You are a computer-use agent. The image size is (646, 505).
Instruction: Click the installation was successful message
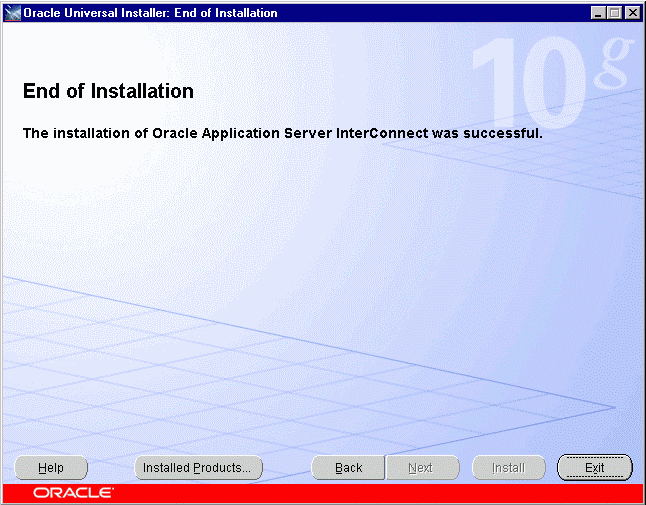click(x=283, y=133)
